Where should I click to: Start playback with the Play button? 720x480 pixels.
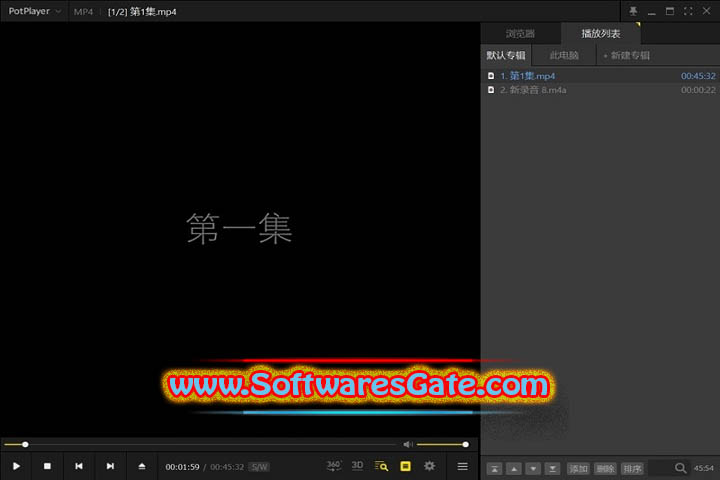(17, 466)
